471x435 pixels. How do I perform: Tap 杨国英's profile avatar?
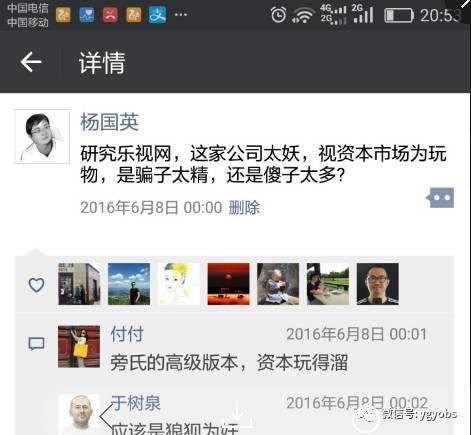[x=43, y=136]
